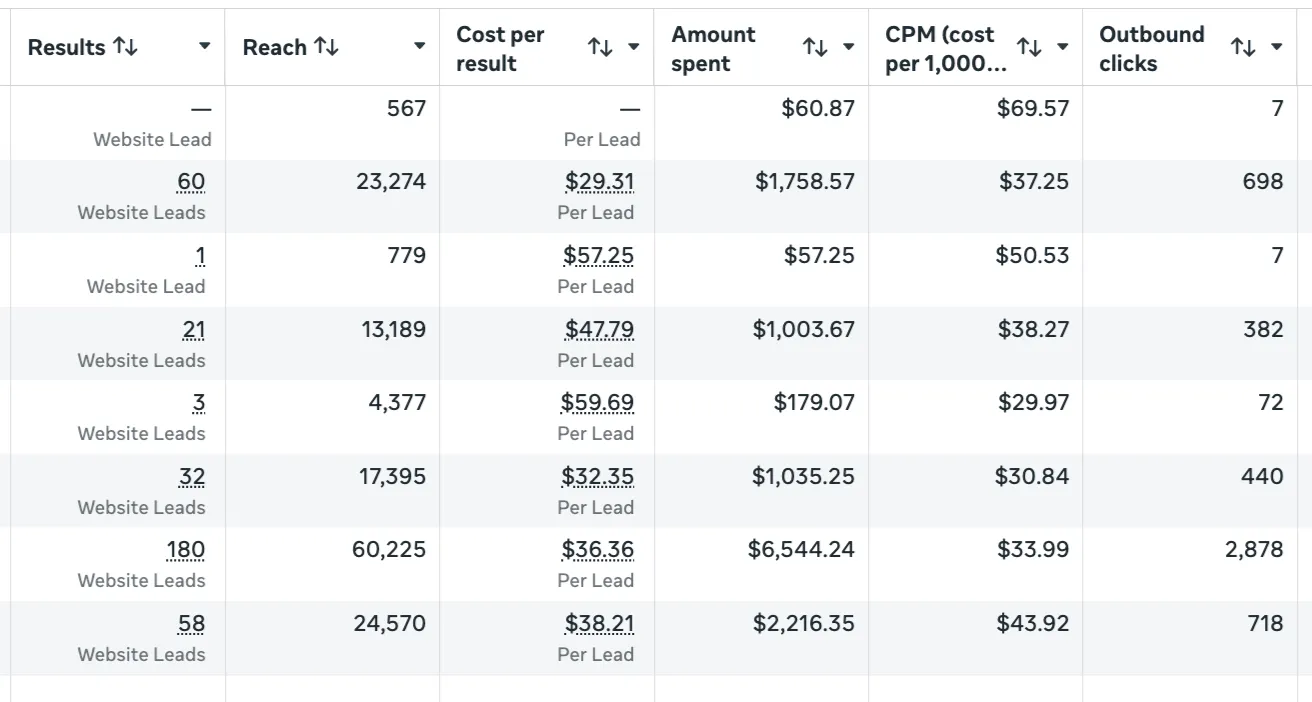The image size is (1312, 702).
Task: Sort by Cost per result arrows icon
Action: click(x=600, y=47)
